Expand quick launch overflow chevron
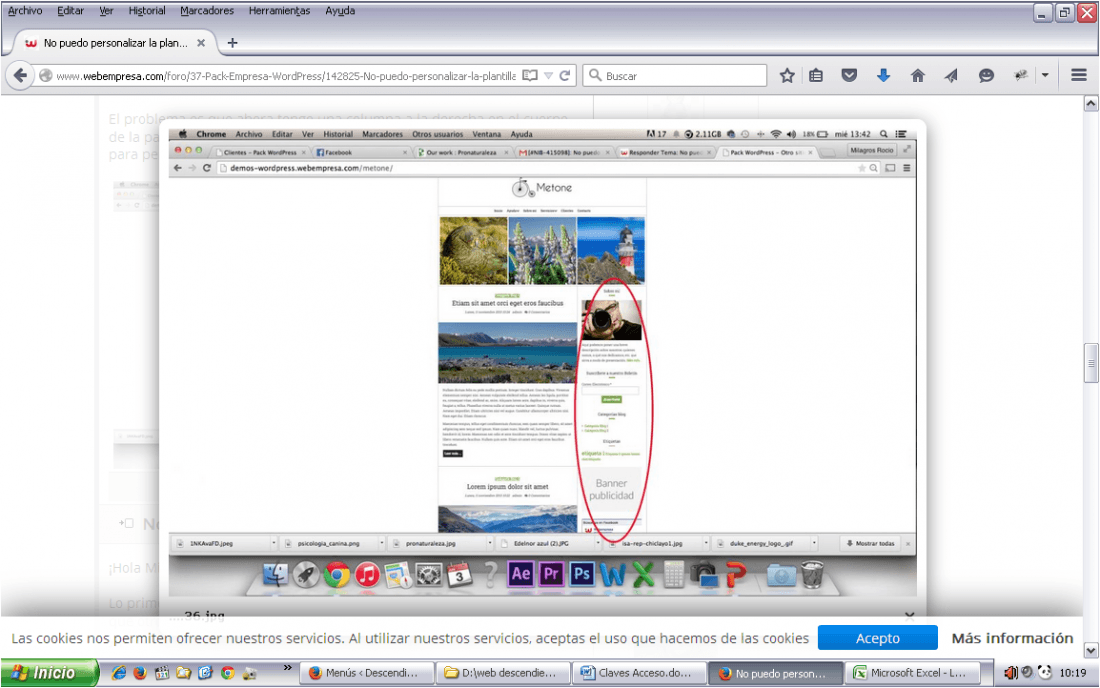1100x688 pixels. 287,668
